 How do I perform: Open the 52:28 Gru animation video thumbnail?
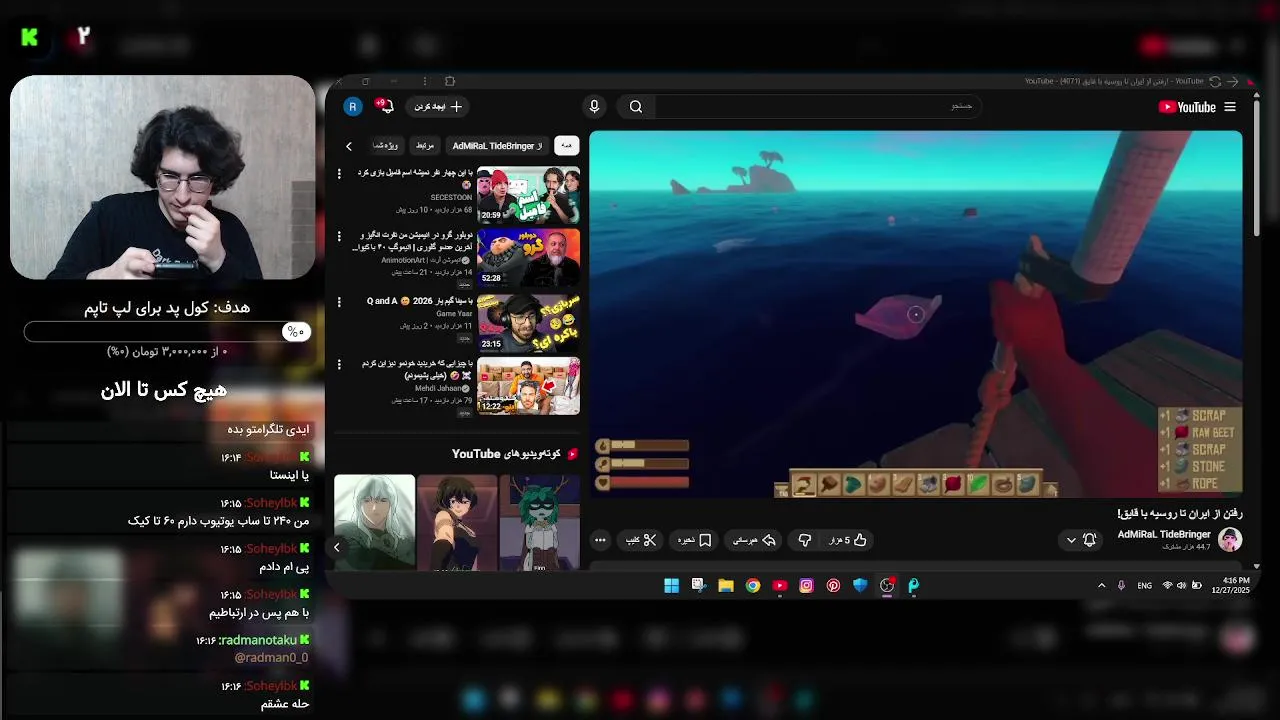528,258
